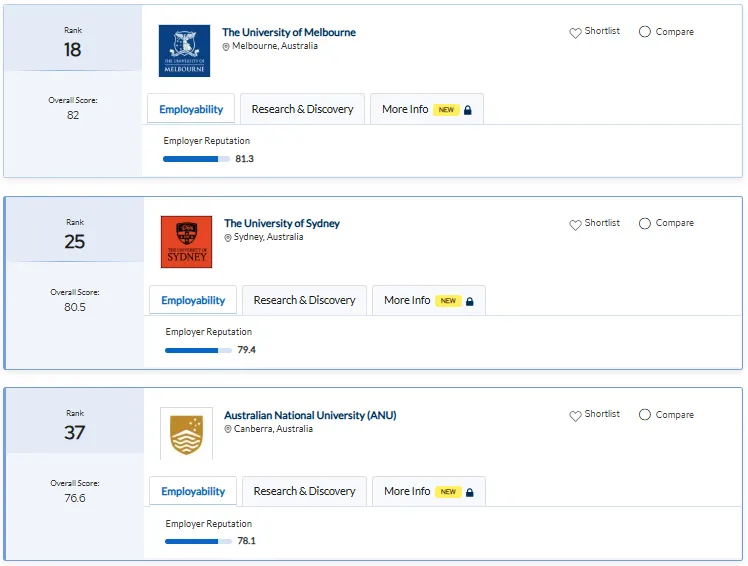Open Melbourne's Research & Discovery tab
Viewport: 748px width, 566px height.
point(302,109)
